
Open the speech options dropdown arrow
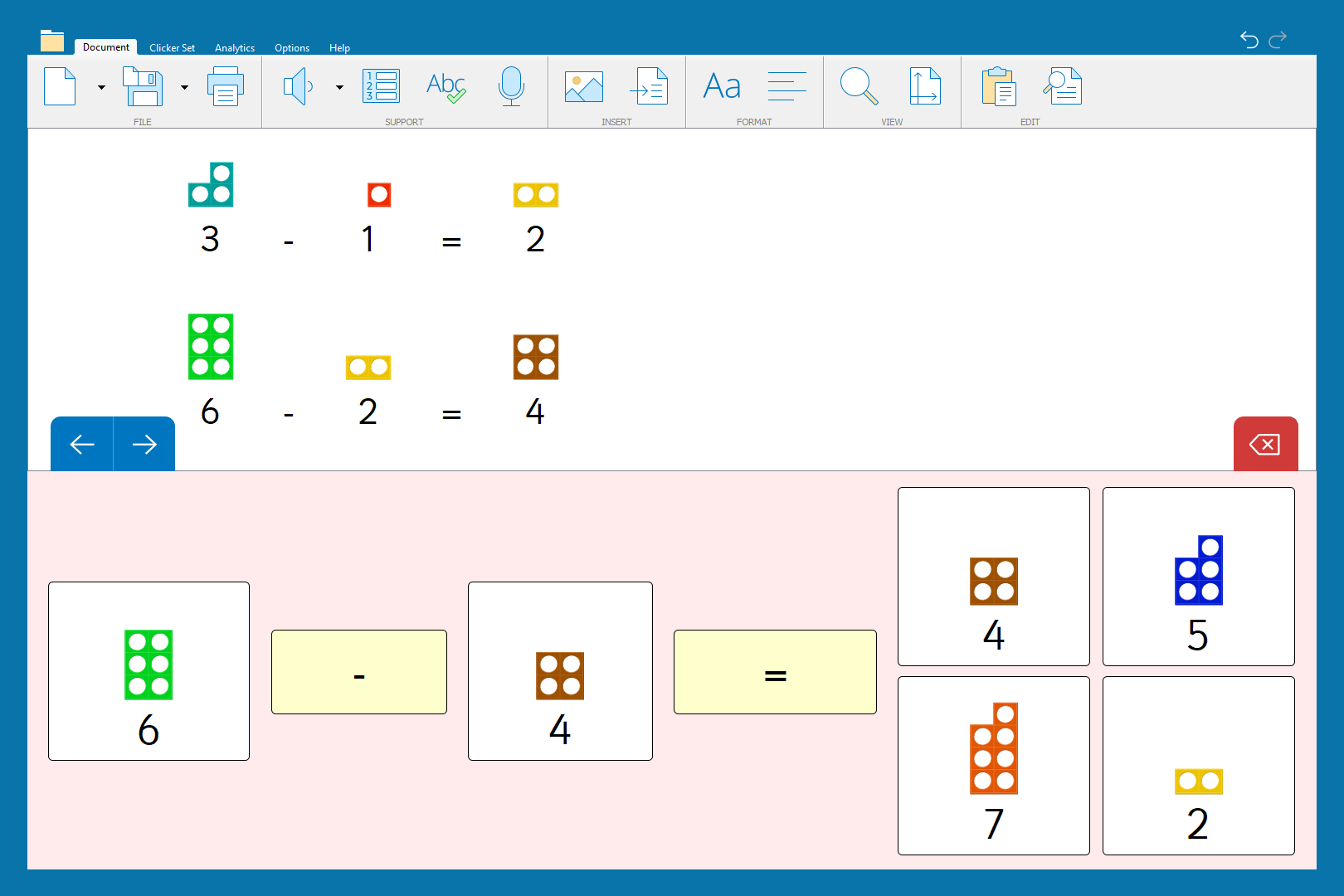point(339,87)
